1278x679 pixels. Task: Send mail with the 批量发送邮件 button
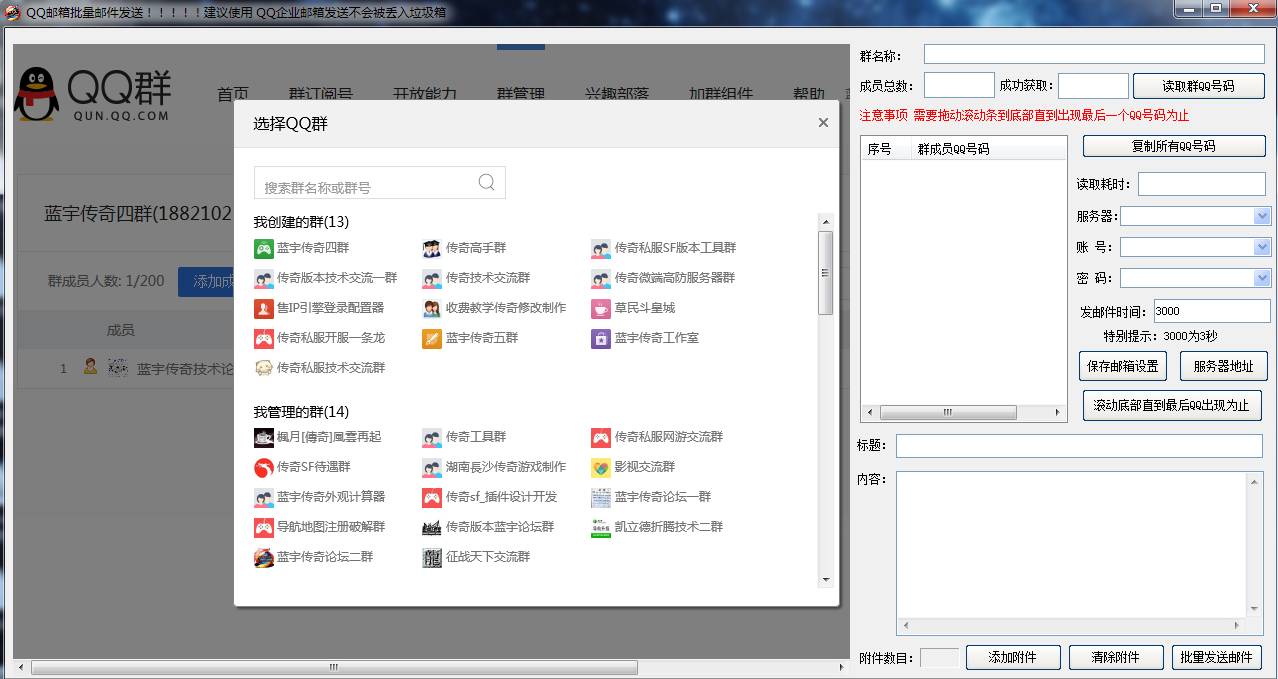click(1216, 657)
